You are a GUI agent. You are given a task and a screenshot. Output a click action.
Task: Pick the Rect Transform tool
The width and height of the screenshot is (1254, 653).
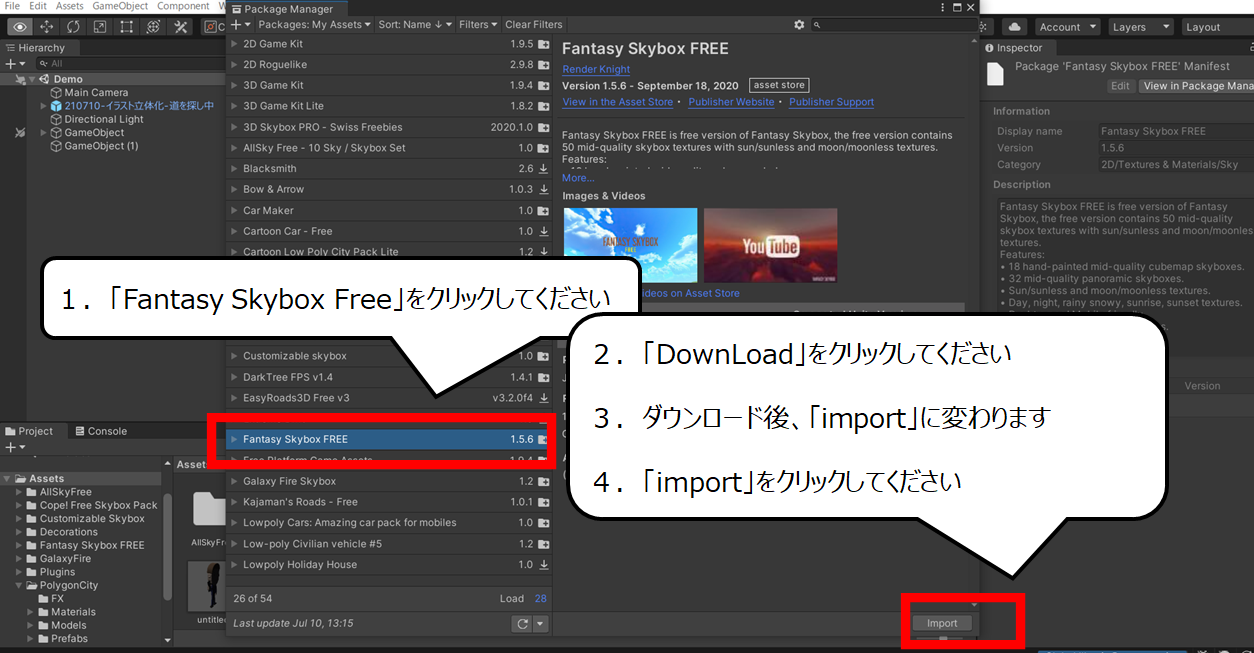point(127,27)
